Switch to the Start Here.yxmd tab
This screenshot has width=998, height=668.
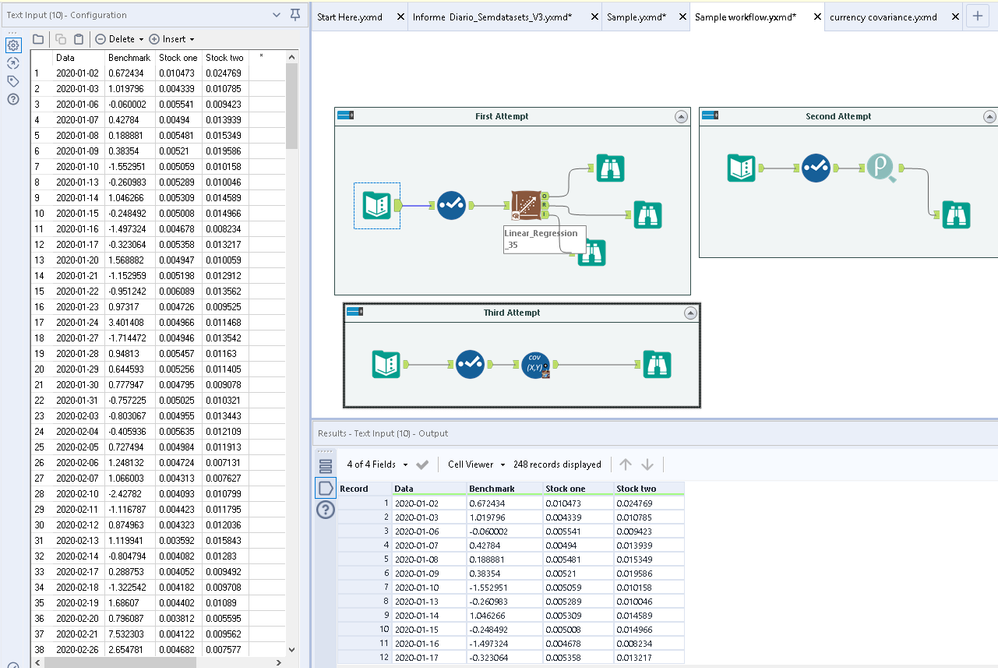click(352, 17)
